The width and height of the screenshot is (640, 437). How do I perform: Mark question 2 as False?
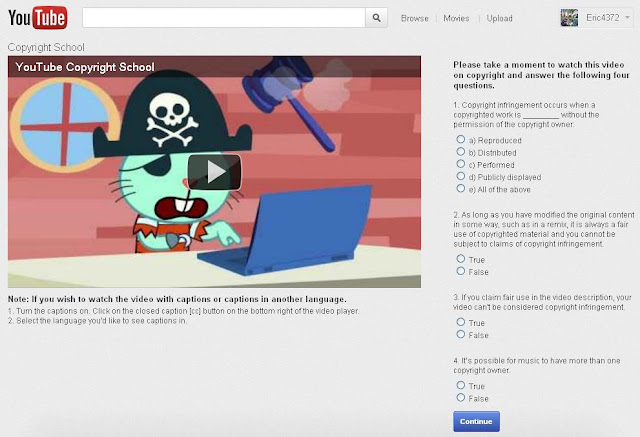(x=461, y=271)
